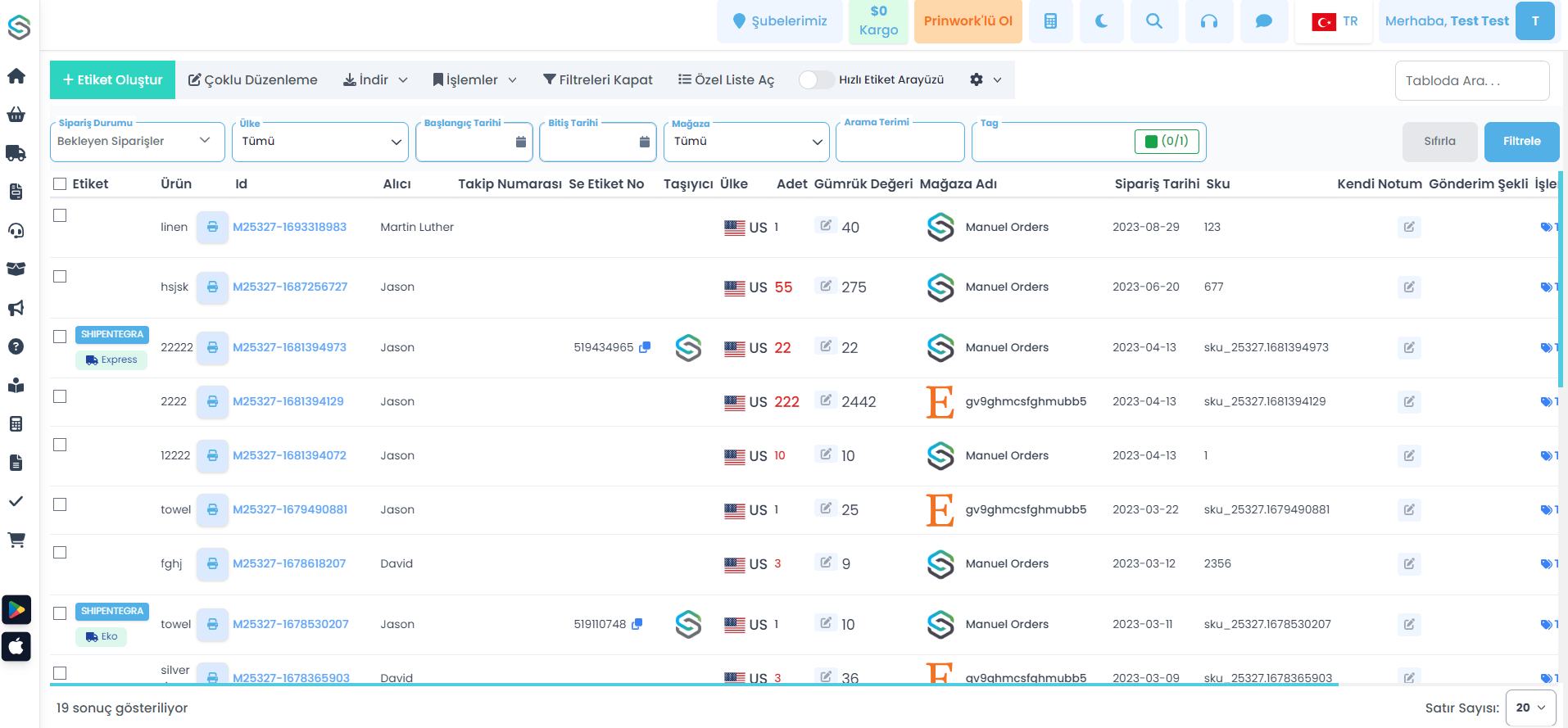Image resolution: width=1568 pixels, height=728 pixels.
Task: Check the linen order row checkbox
Action: click(60, 215)
